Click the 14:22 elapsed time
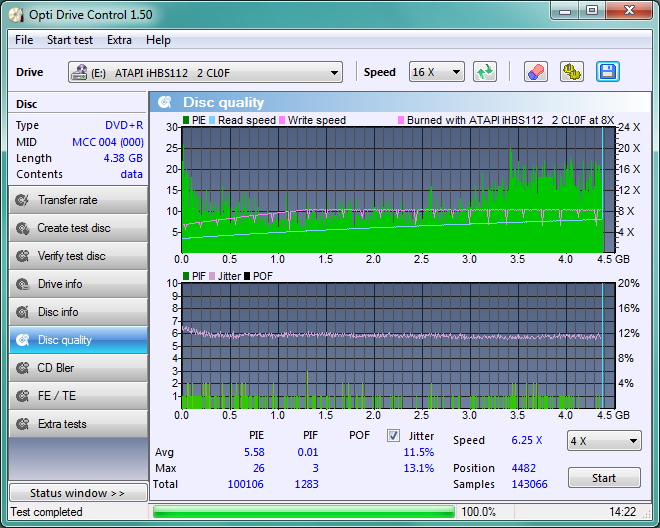Image resolution: width=660 pixels, height=528 pixels. tap(623, 512)
